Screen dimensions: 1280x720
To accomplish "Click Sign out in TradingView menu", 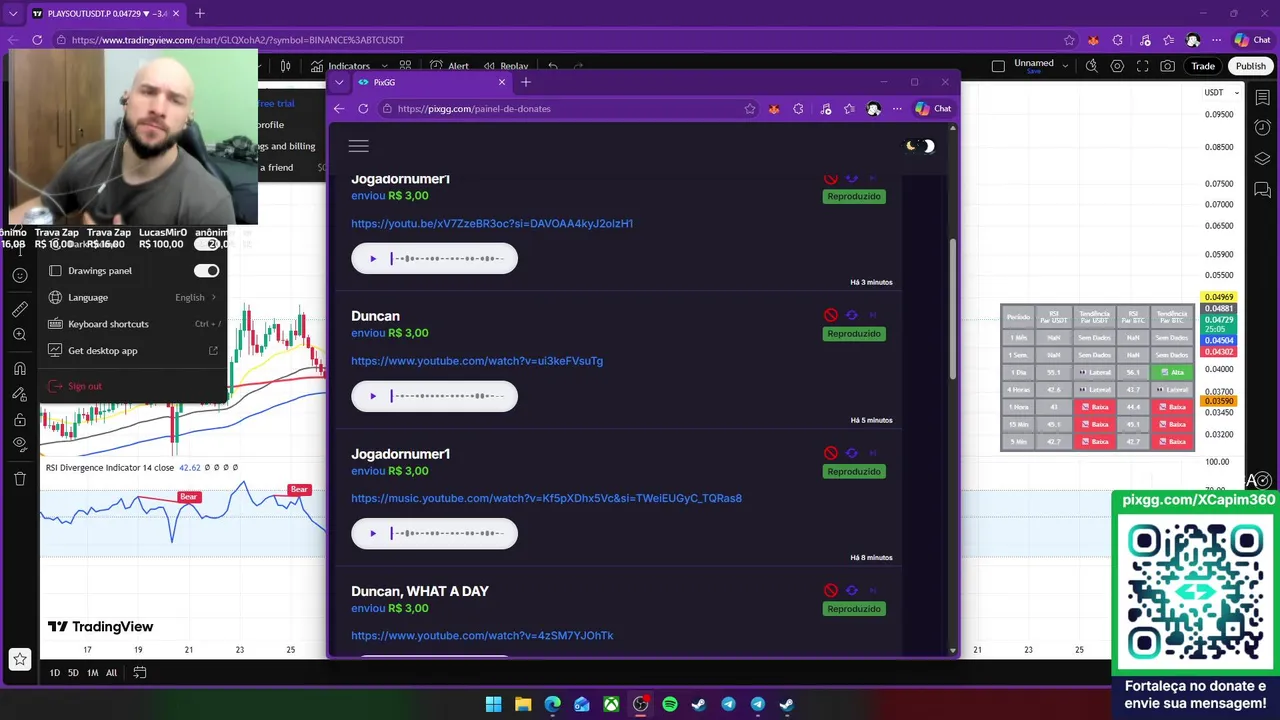I will tap(133, 386).
